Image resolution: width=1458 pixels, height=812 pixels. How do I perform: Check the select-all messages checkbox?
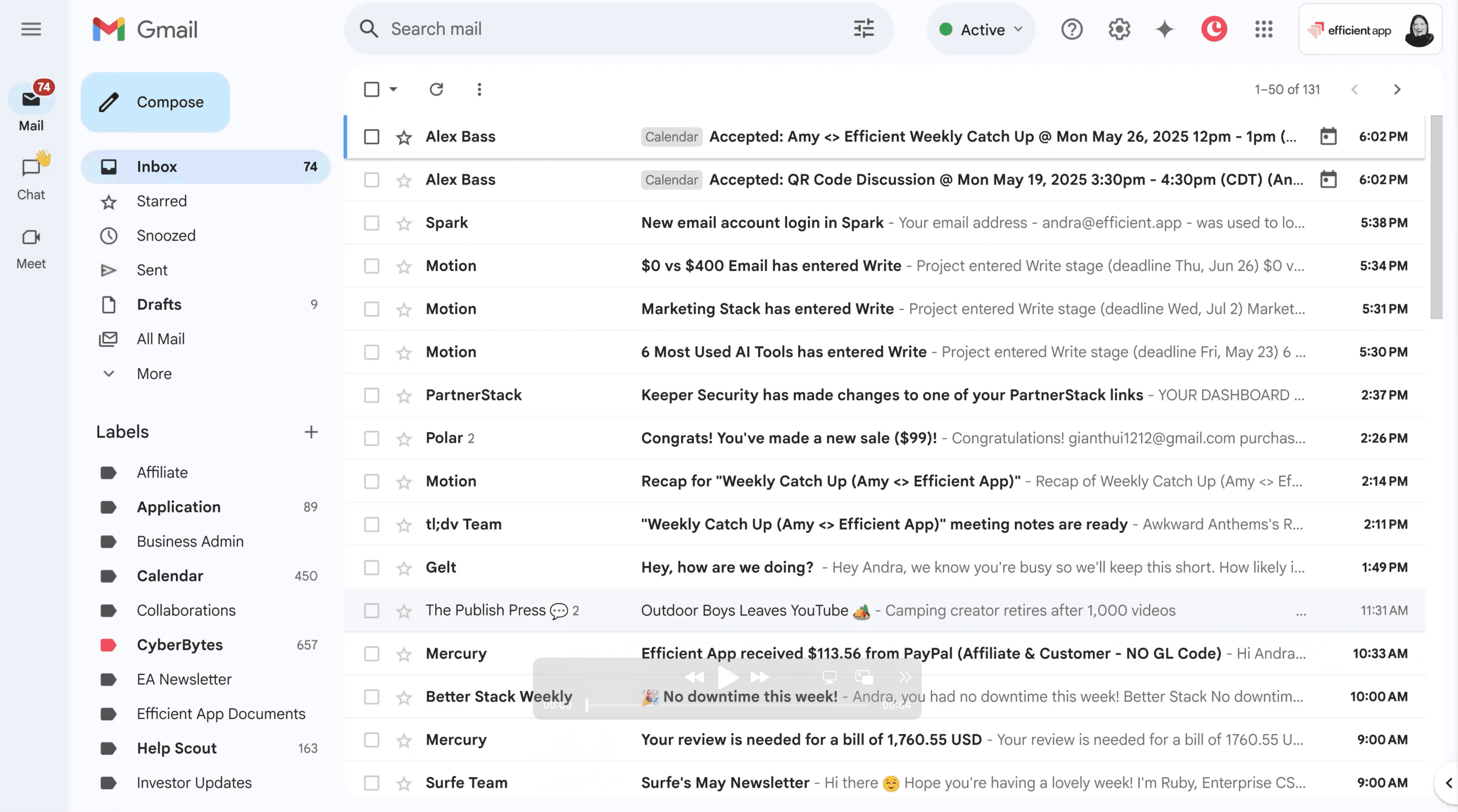tap(371, 89)
